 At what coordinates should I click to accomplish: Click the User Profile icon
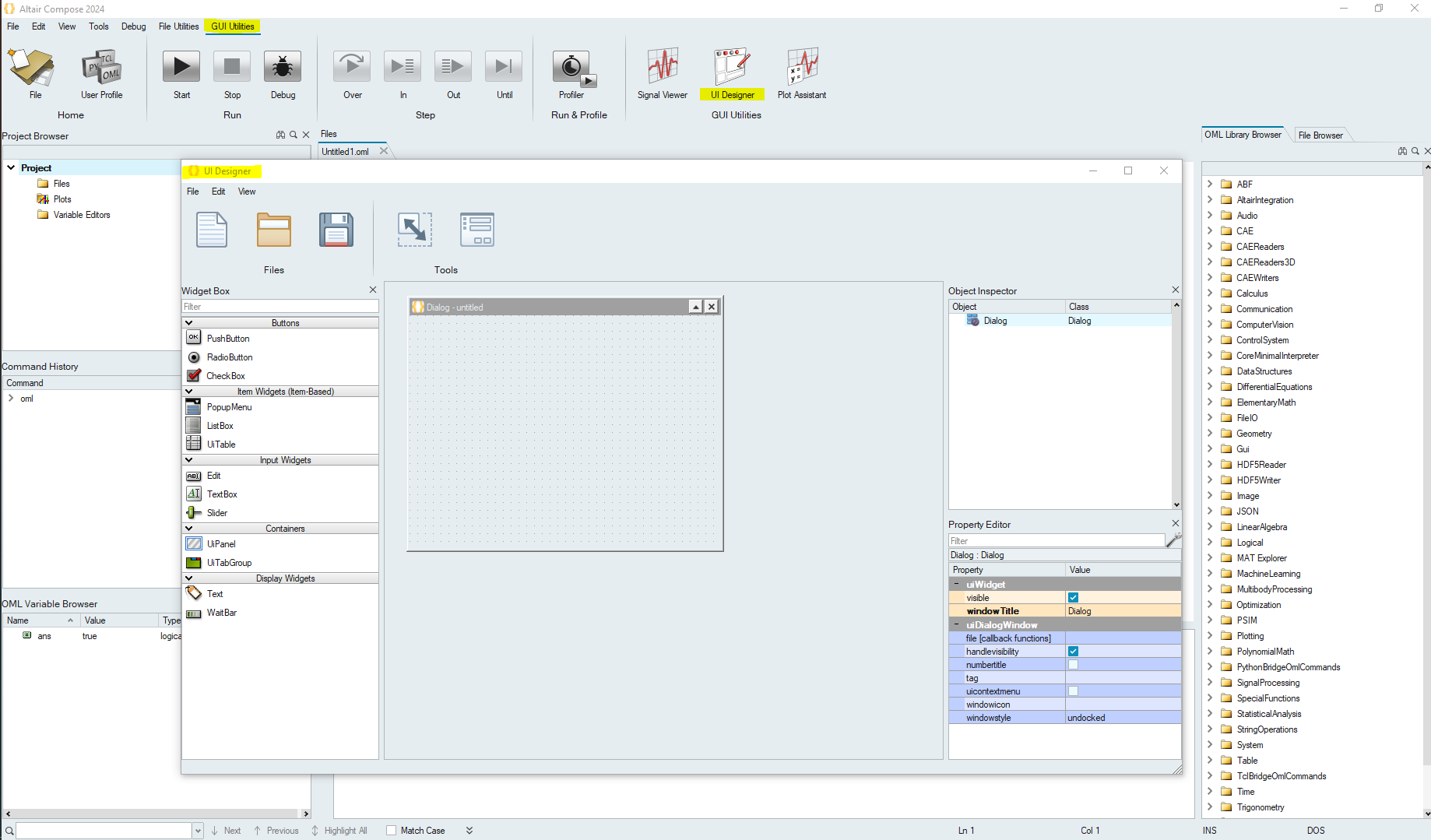click(101, 67)
